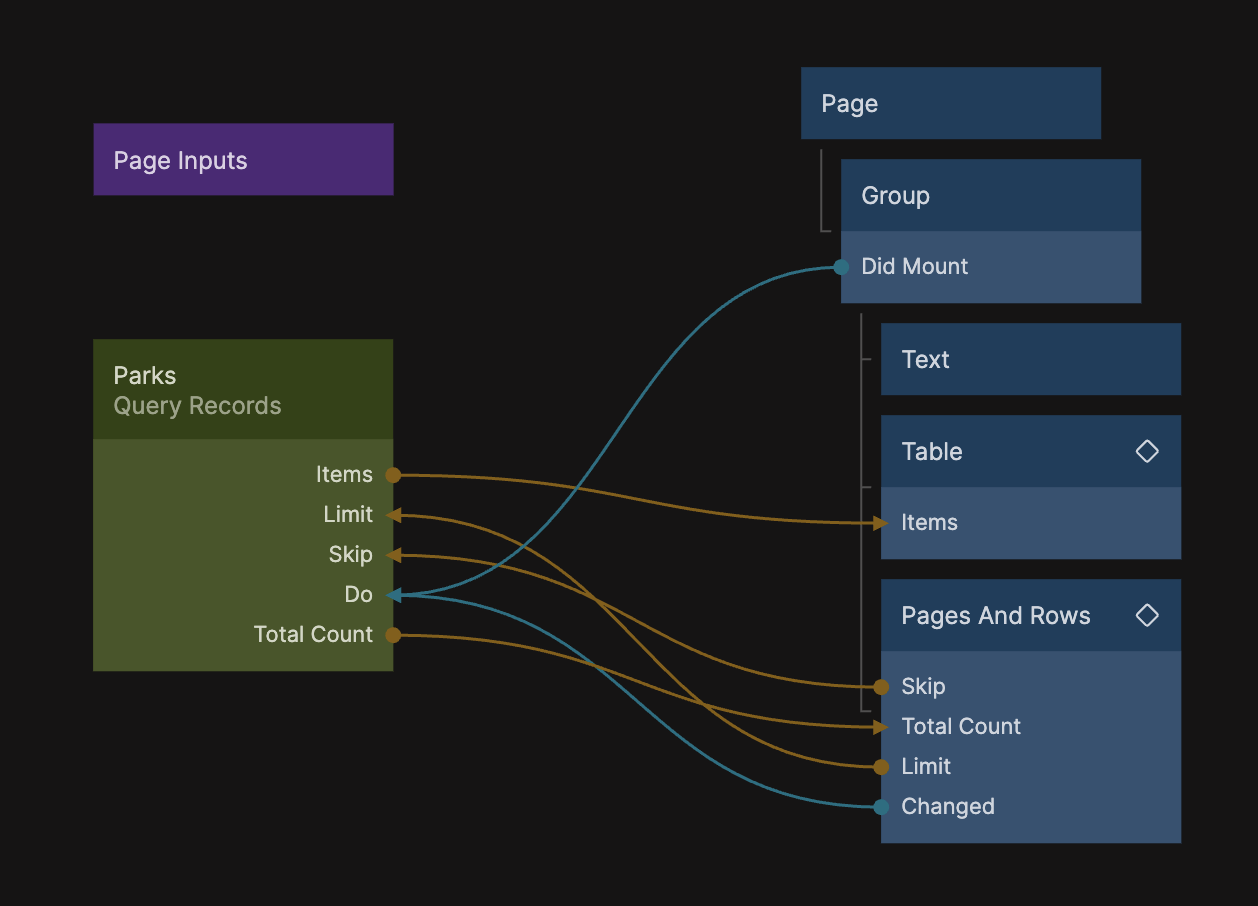Select the Text node

click(1030, 360)
